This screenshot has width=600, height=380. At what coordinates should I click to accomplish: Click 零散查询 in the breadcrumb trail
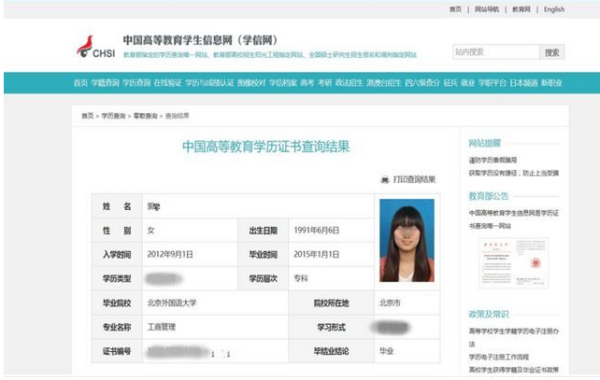(145, 116)
